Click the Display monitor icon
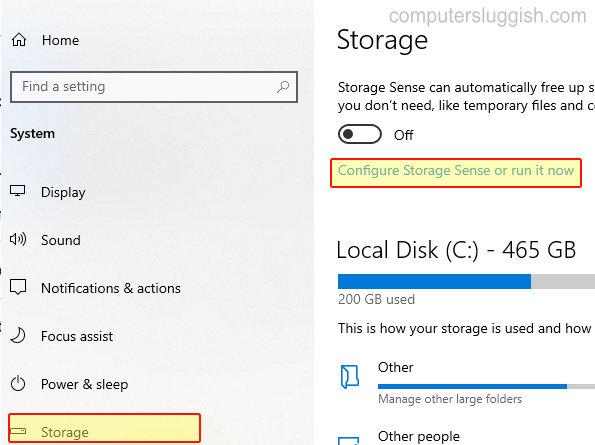This screenshot has height=445, width=595. [x=17, y=191]
